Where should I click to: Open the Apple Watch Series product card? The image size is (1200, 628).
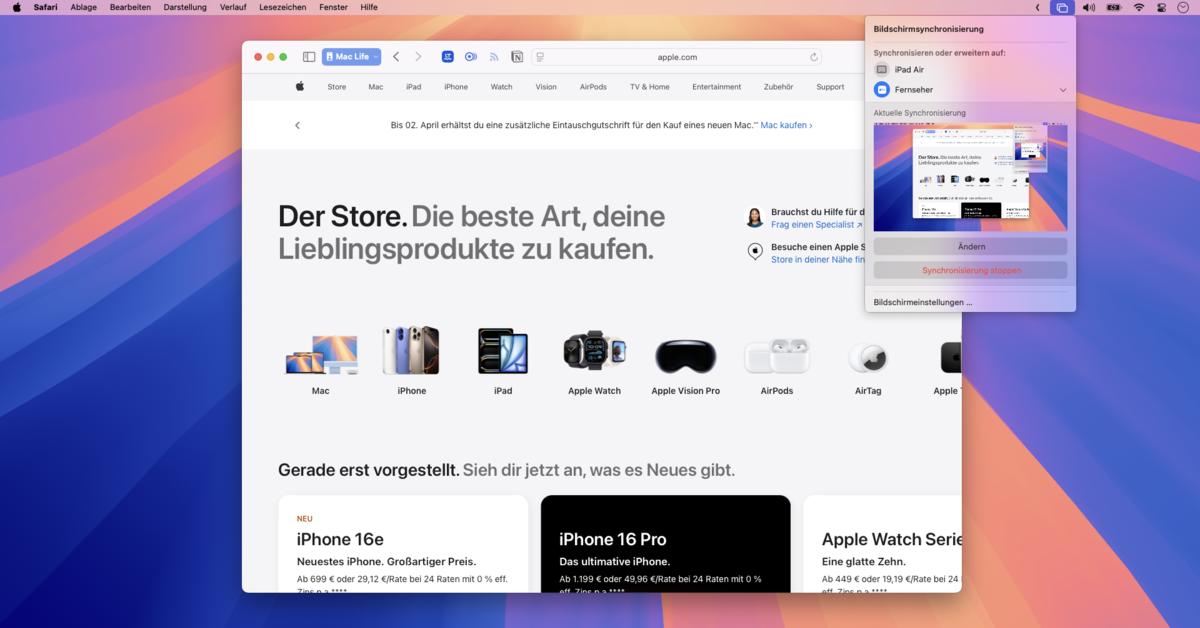[x=882, y=544]
